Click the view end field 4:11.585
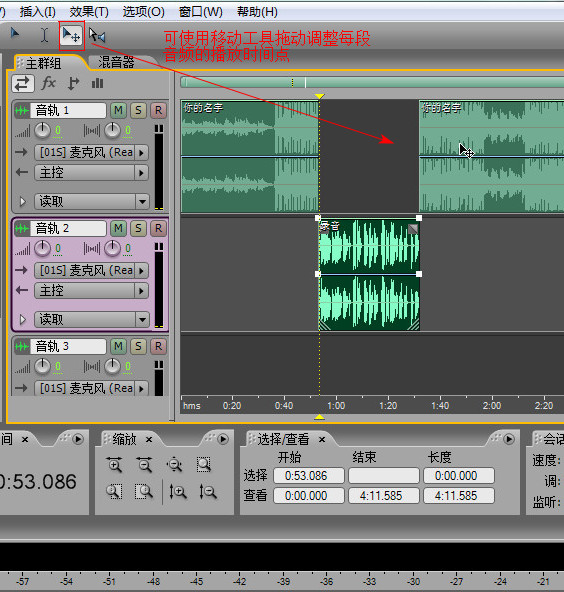This screenshot has width=564, height=592. point(384,496)
